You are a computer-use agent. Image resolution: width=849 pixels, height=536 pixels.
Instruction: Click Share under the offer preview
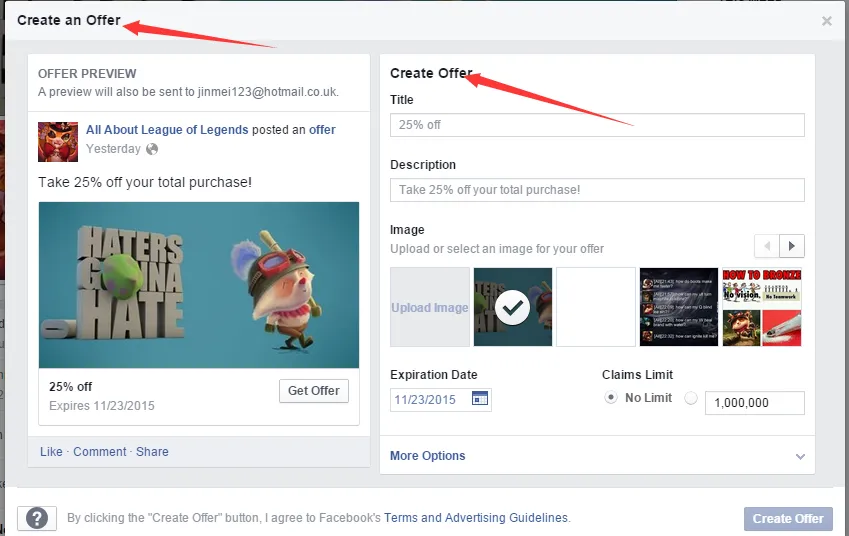[x=152, y=452]
